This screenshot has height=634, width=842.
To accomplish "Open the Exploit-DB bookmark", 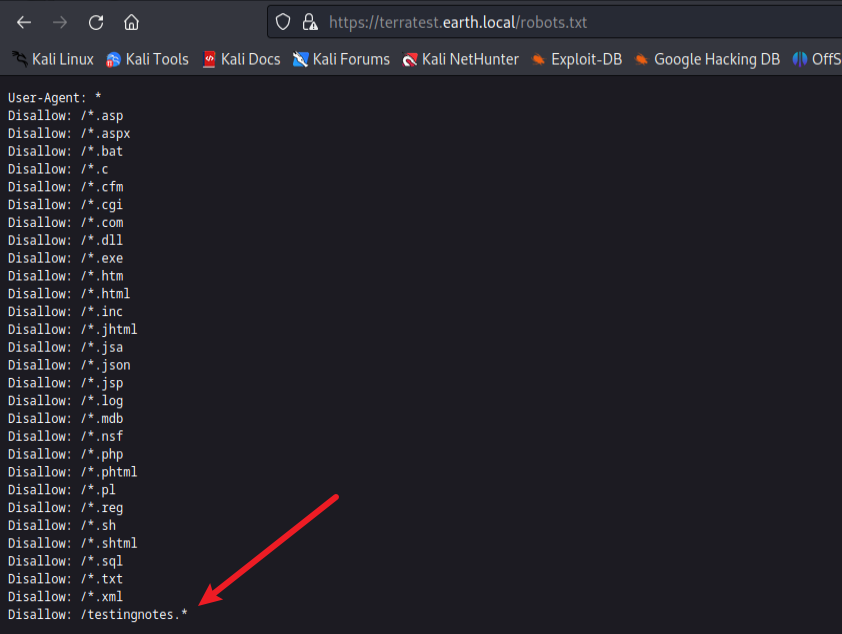I will [577, 59].
